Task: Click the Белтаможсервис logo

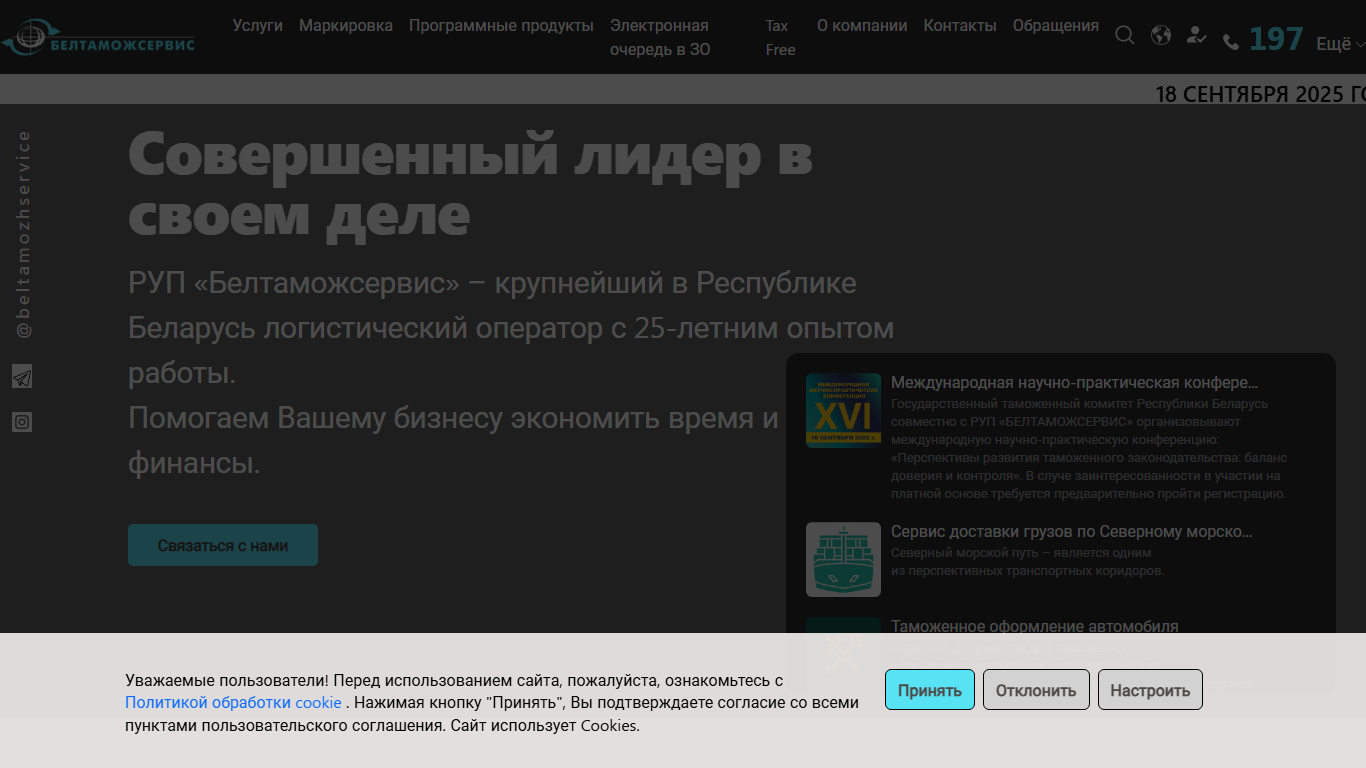Action: (x=98, y=38)
